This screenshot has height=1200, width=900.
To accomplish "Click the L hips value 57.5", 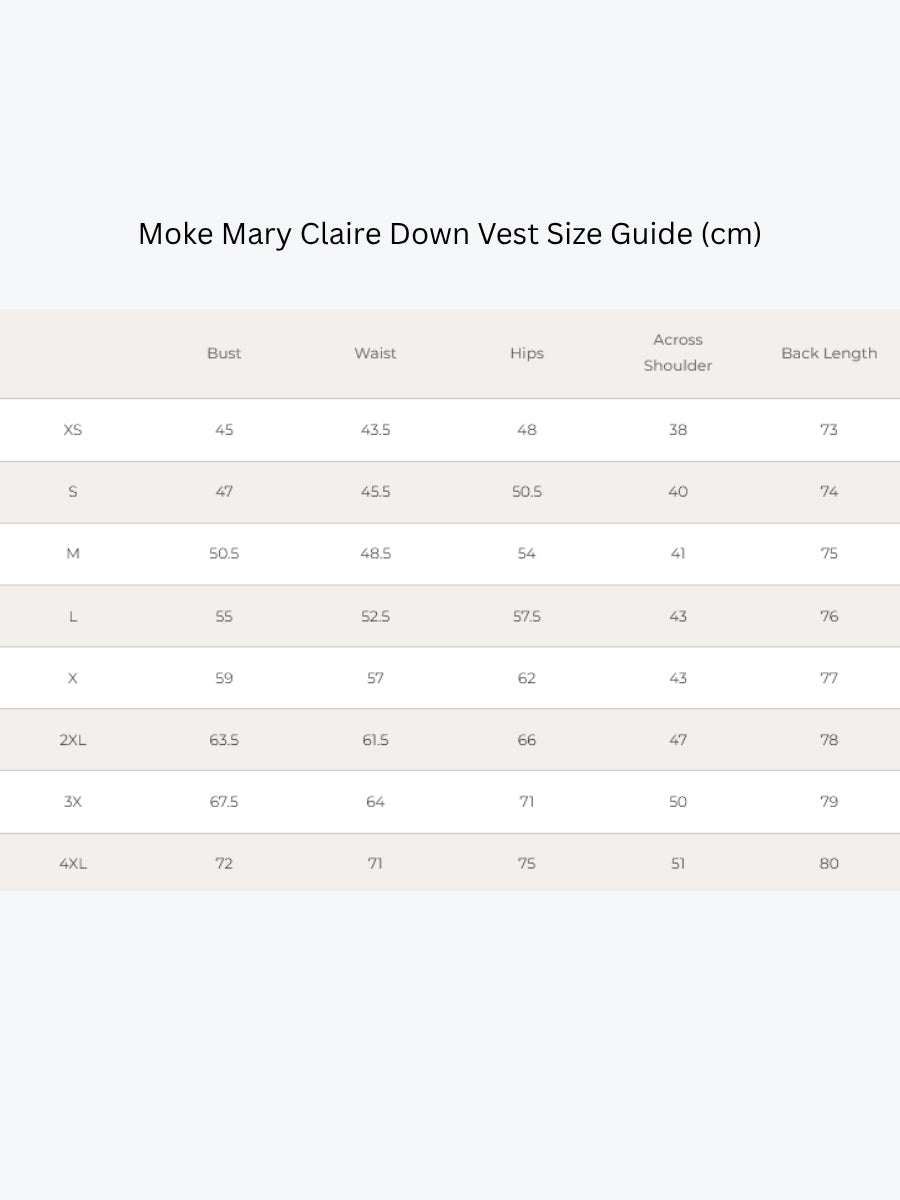I will (x=527, y=617).
